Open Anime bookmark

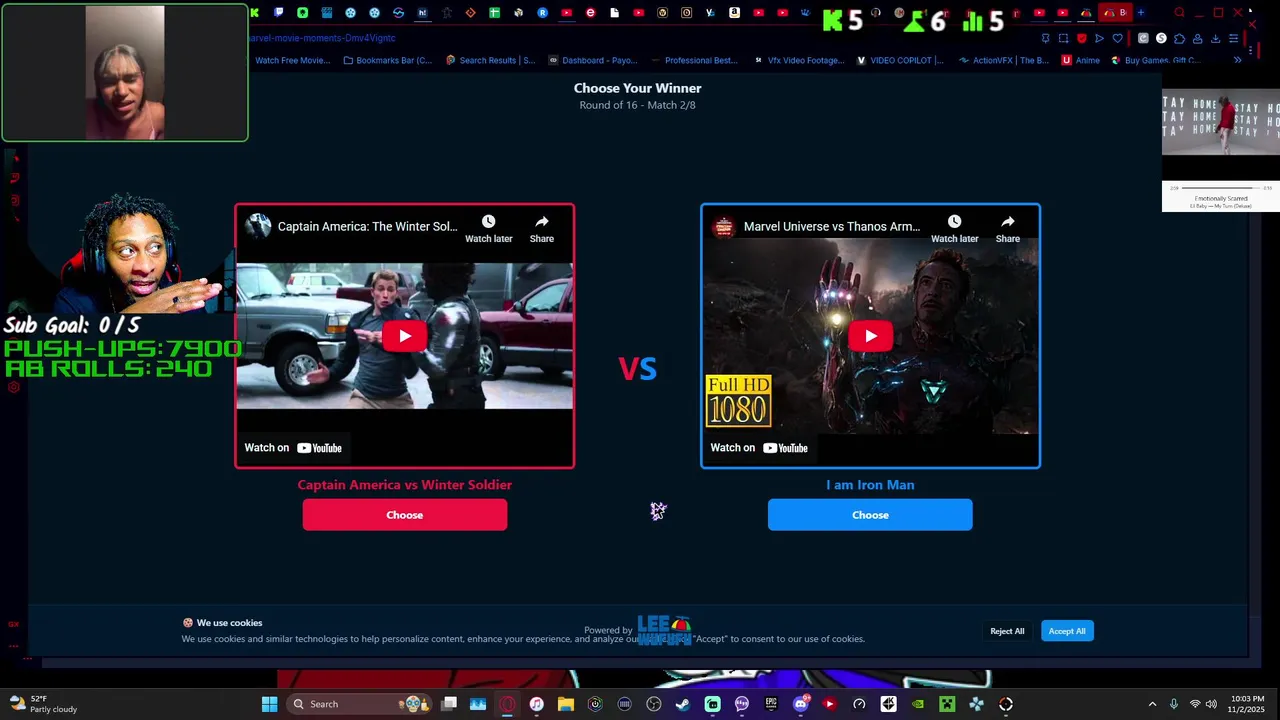[1081, 60]
